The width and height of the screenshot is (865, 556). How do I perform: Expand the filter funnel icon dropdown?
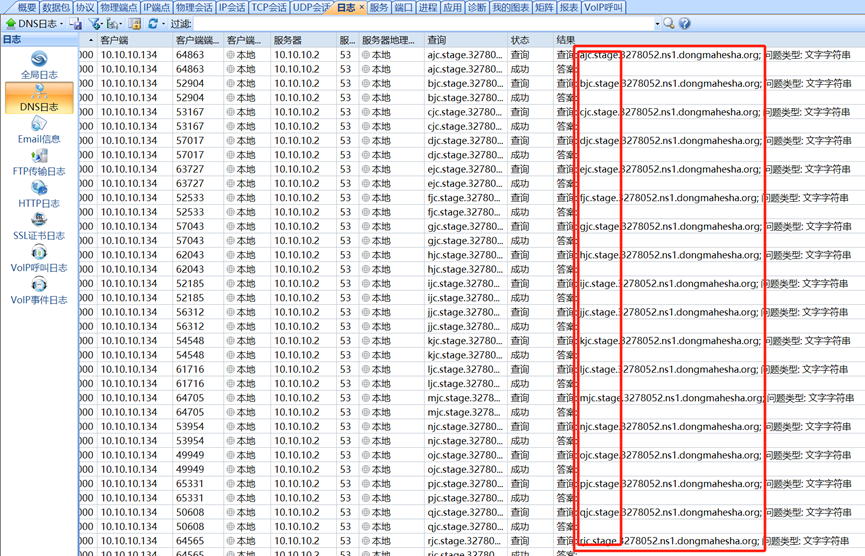pyautogui.click(x=100, y=24)
